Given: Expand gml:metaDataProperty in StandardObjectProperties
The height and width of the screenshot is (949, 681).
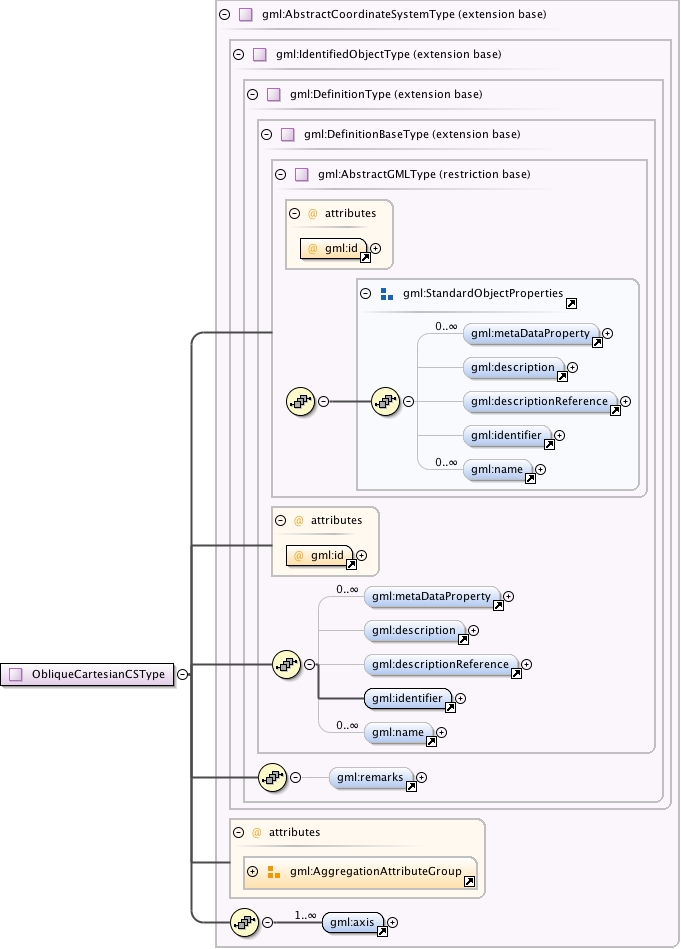Looking at the screenshot, I should tap(607, 333).
